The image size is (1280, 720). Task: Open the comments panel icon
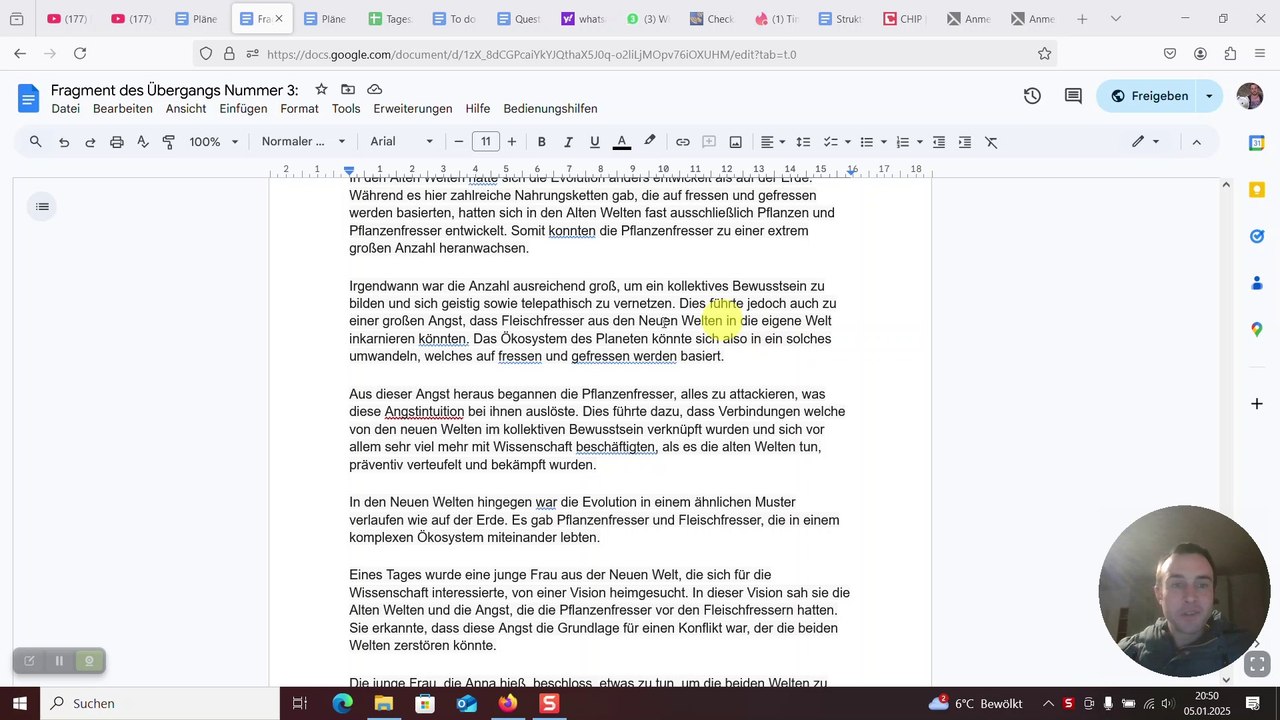tap(1073, 96)
